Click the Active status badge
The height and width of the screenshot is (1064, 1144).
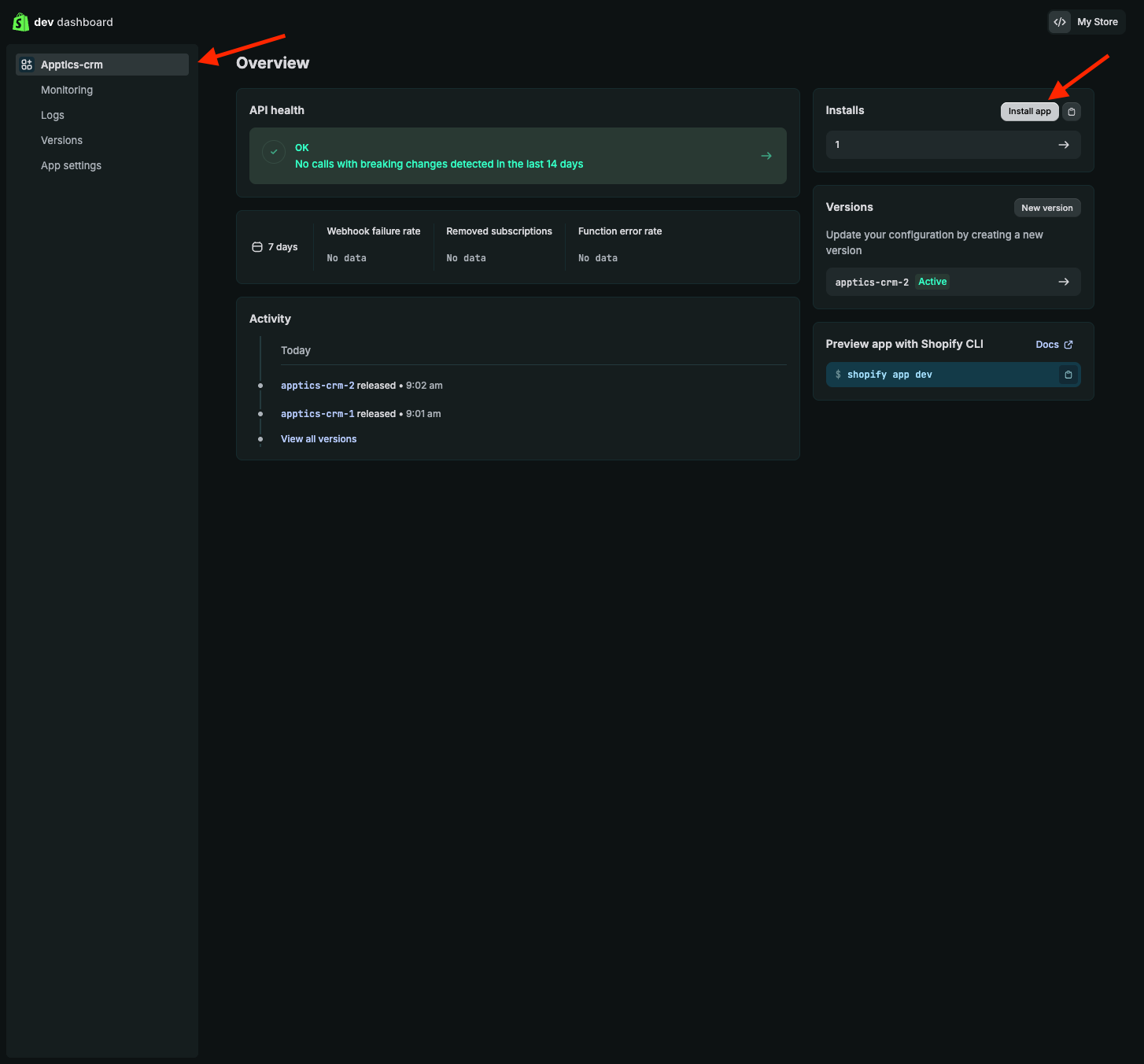(x=932, y=282)
